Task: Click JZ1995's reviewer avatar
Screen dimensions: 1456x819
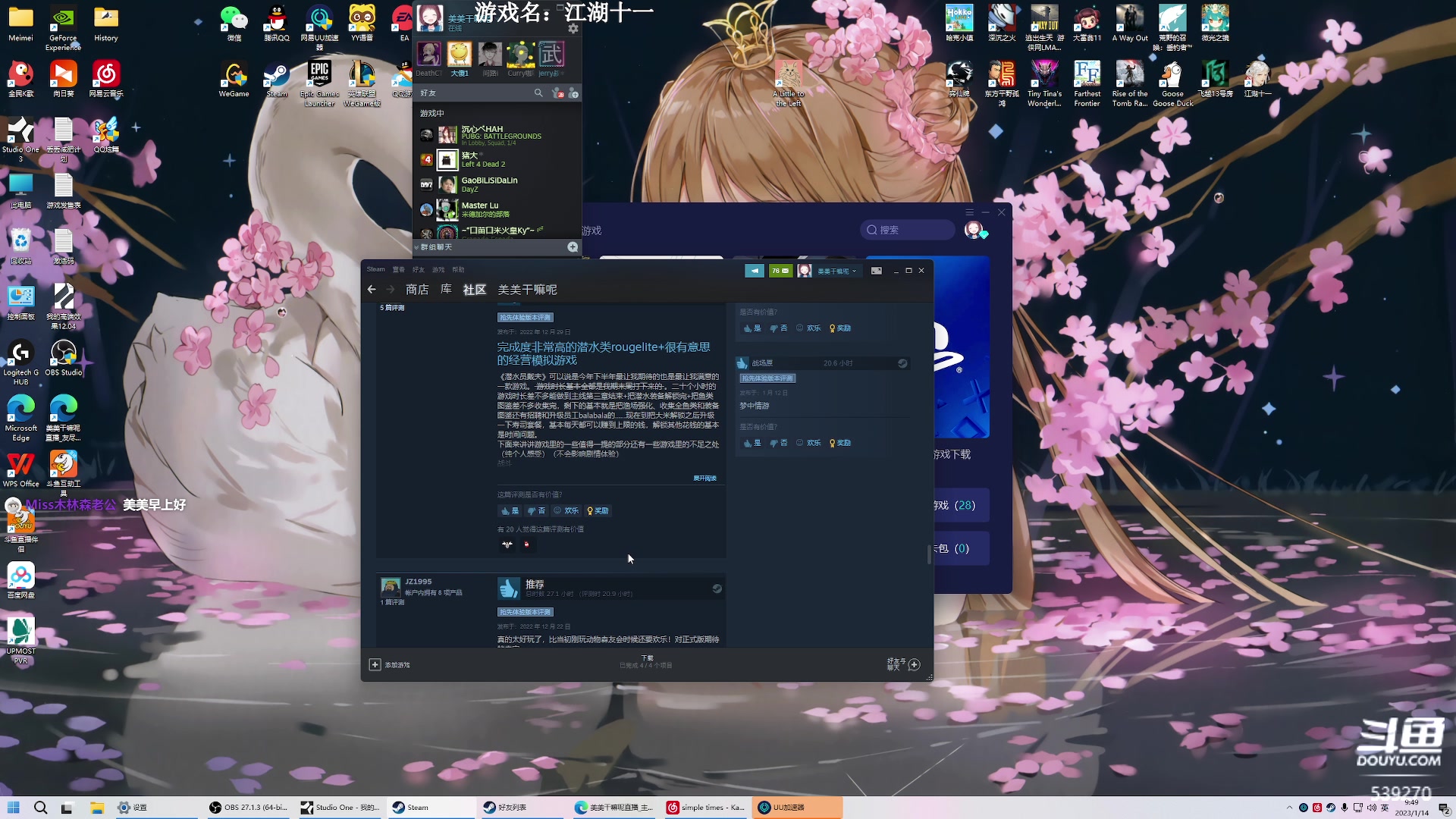Action: pyautogui.click(x=391, y=586)
